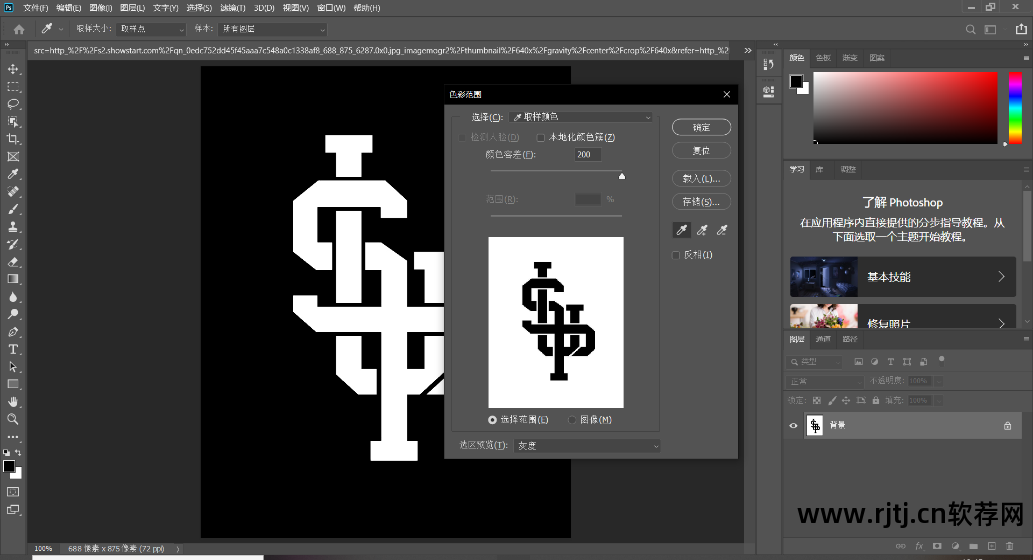Viewport: 1033px width, 560px height.
Task: Click the 复位 button
Action: pos(702,150)
